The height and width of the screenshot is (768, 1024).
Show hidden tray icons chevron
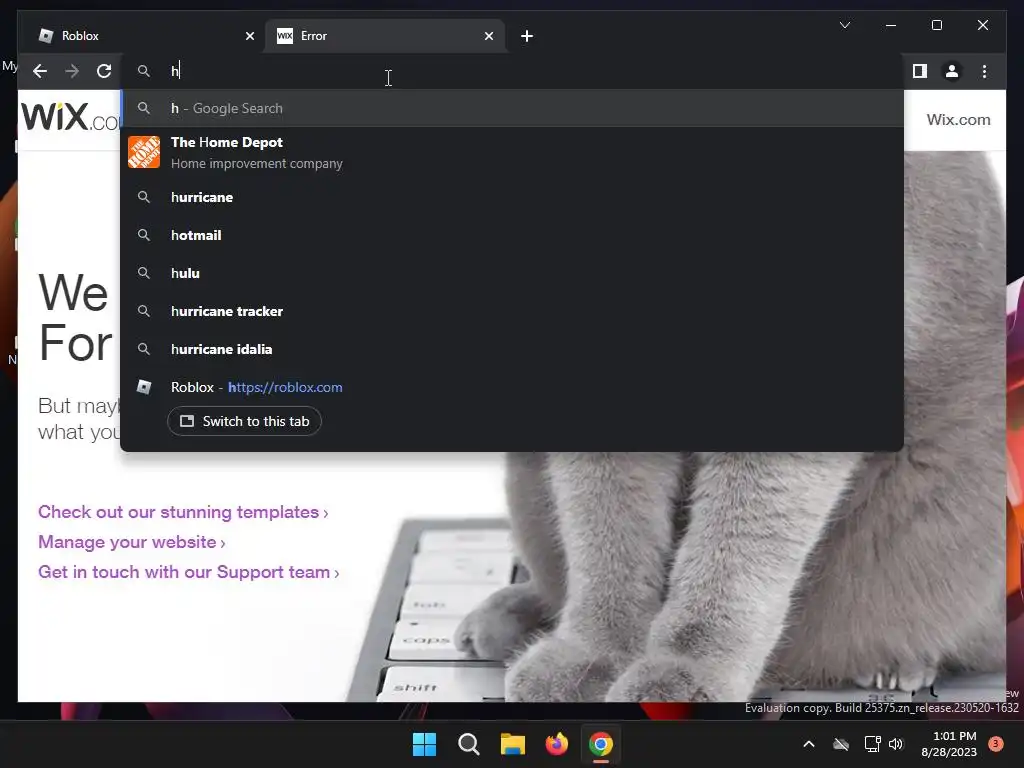point(808,744)
